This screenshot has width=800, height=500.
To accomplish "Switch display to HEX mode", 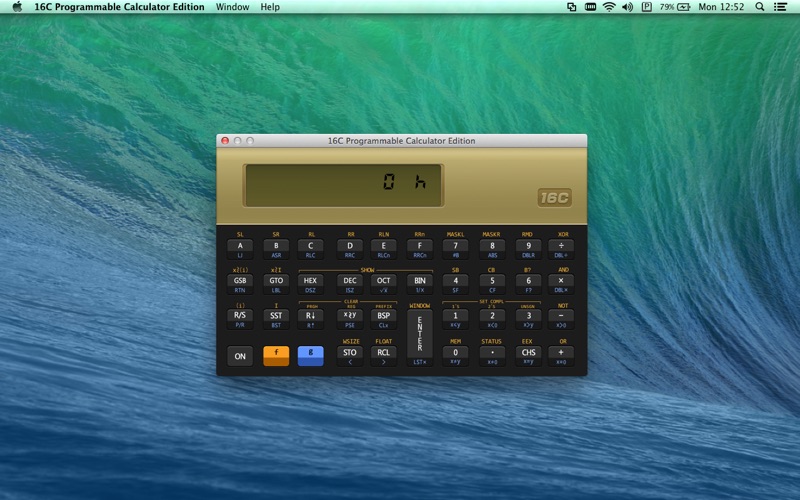I will click(310, 284).
